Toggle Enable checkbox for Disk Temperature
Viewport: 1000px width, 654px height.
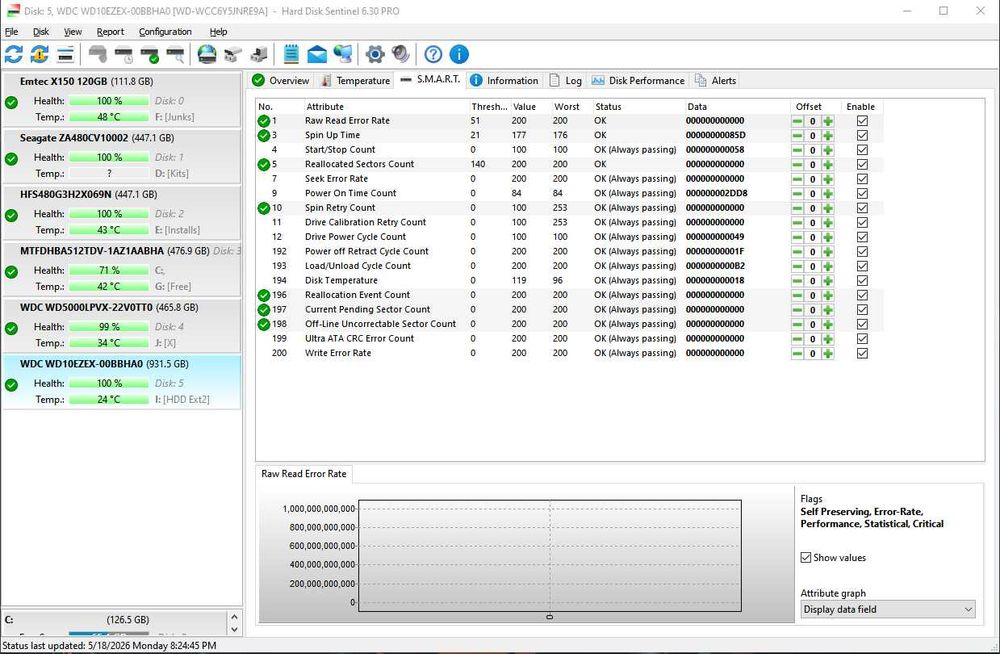pyautogui.click(x=862, y=281)
